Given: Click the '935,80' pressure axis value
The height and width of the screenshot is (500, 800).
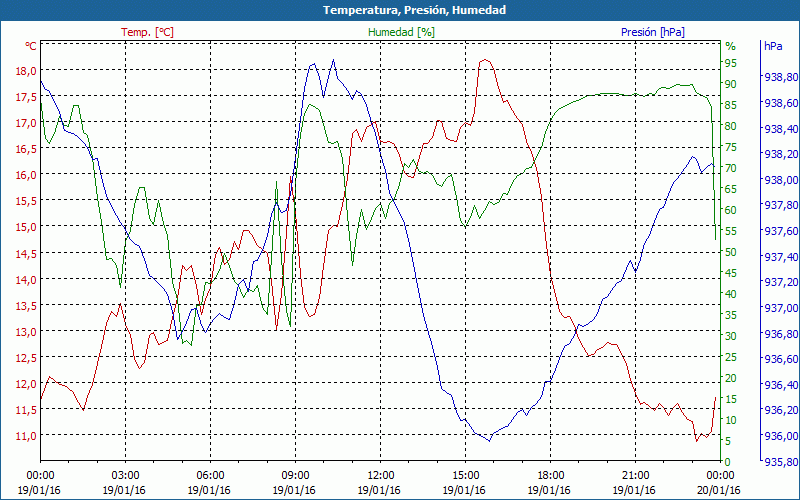Looking at the screenshot, I should click(x=781, y=462).
